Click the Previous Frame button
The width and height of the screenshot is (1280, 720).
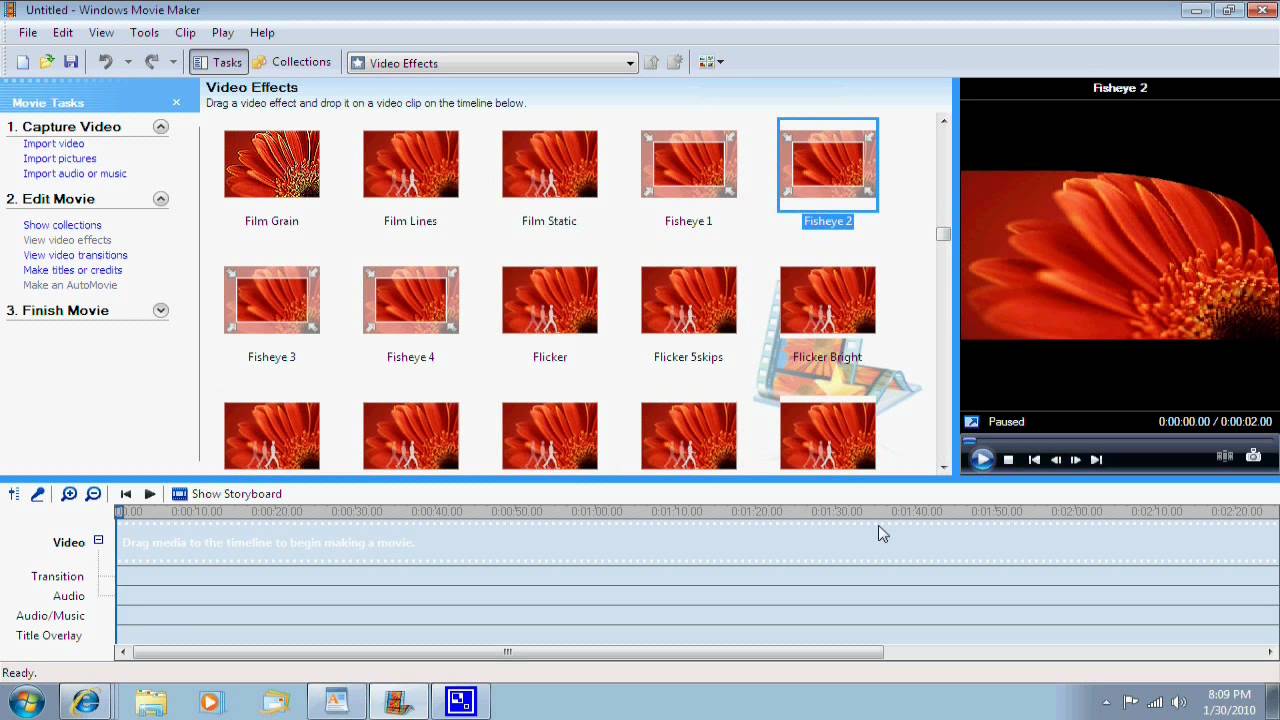(x=1056, y=460)
